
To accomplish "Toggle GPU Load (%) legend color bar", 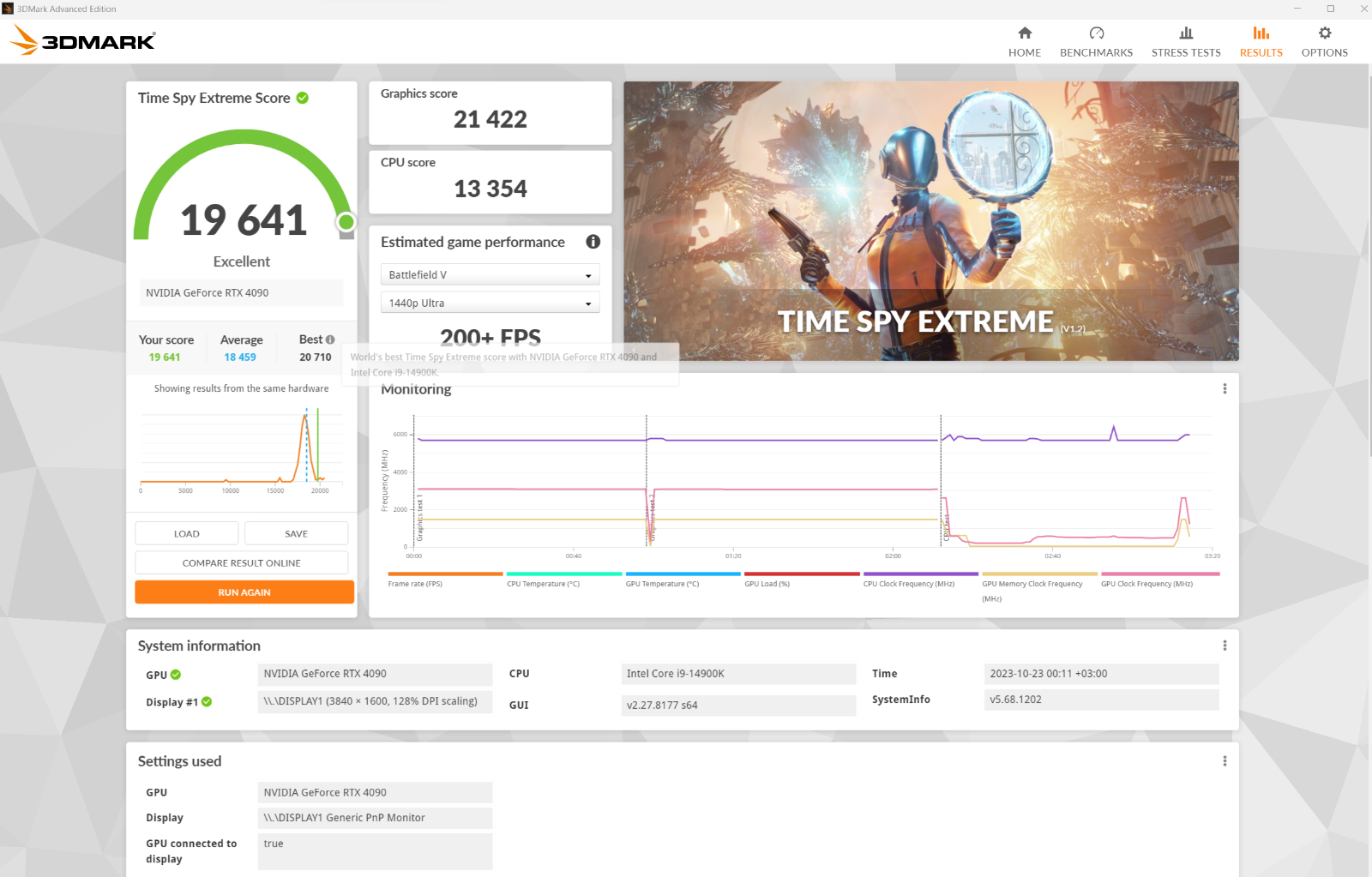I will 802,574.
